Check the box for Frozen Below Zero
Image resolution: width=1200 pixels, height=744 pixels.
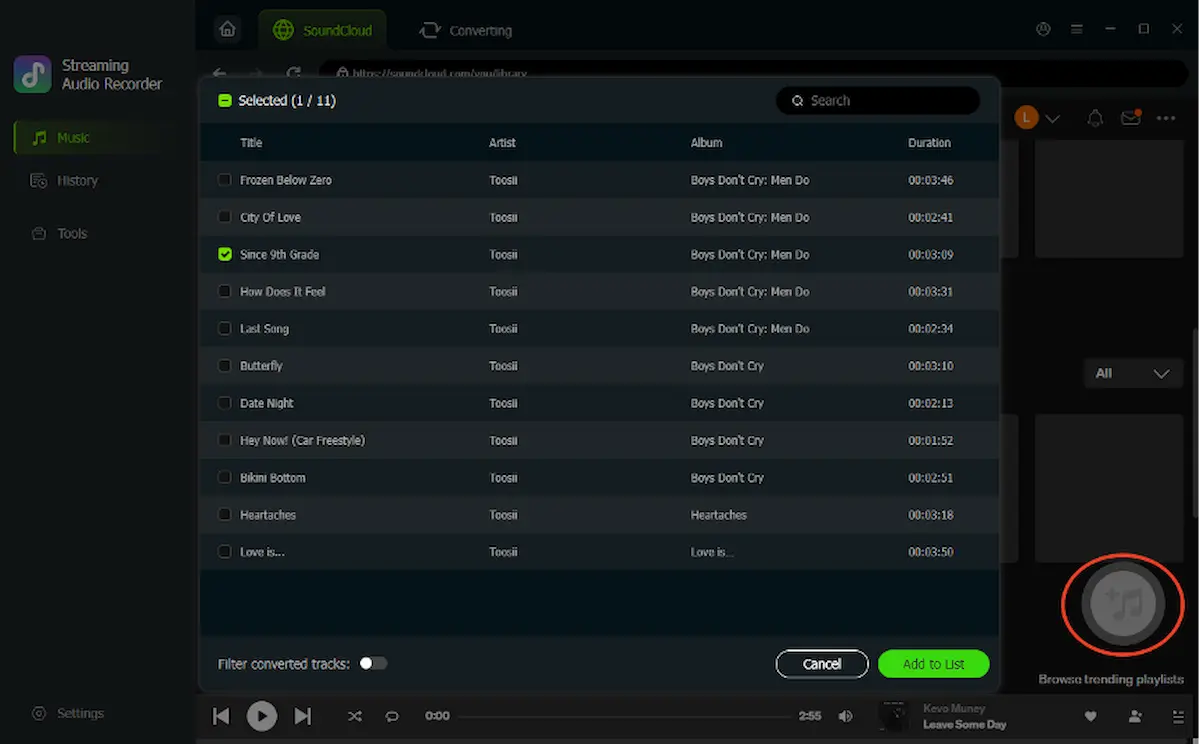point(224,180)
